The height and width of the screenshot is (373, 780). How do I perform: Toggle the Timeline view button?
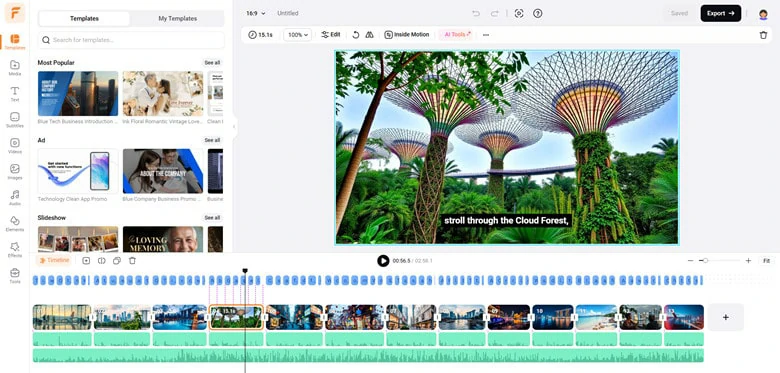pos(54,261)
